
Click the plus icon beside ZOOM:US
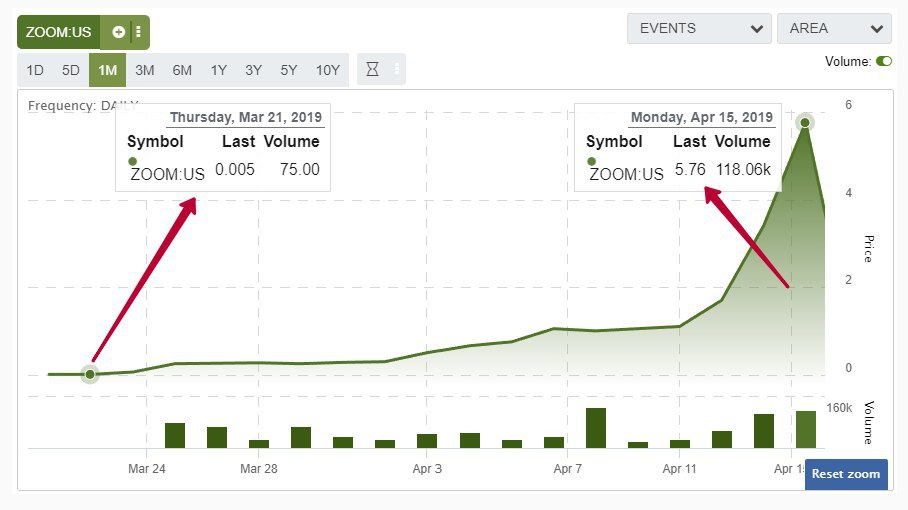click(x=118, y=32)
